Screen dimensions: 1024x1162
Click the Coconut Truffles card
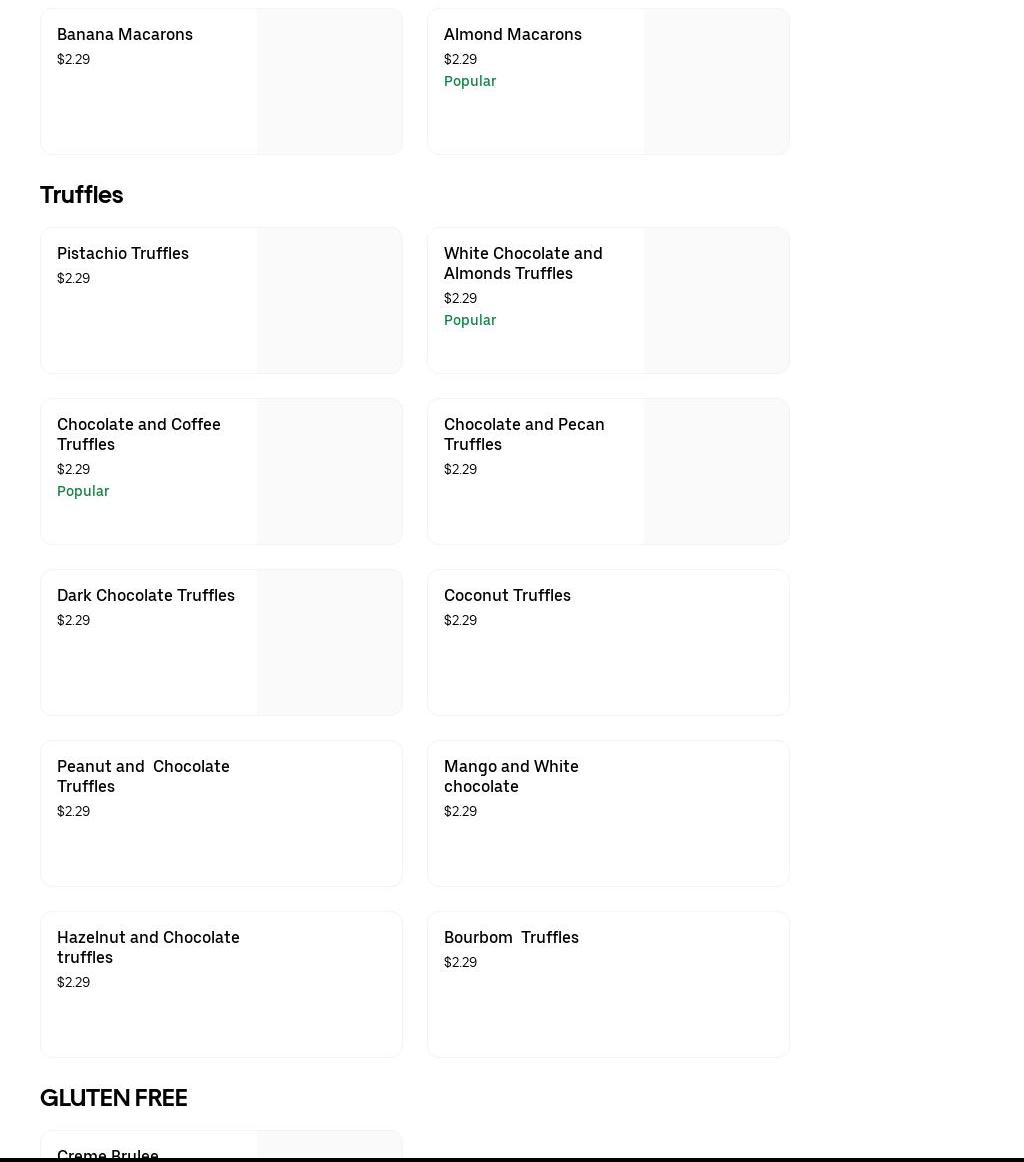[607, 642]
